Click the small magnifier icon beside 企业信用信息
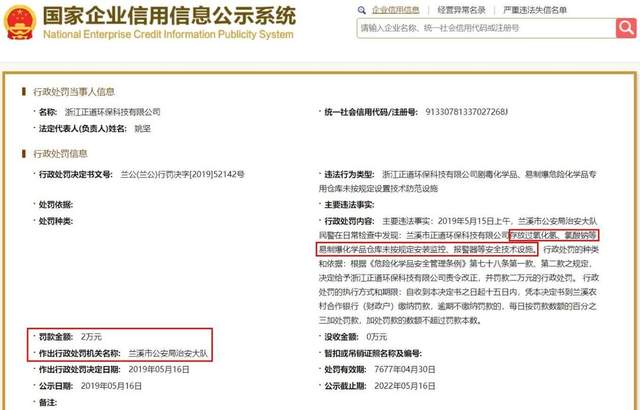 coord(362,10)
